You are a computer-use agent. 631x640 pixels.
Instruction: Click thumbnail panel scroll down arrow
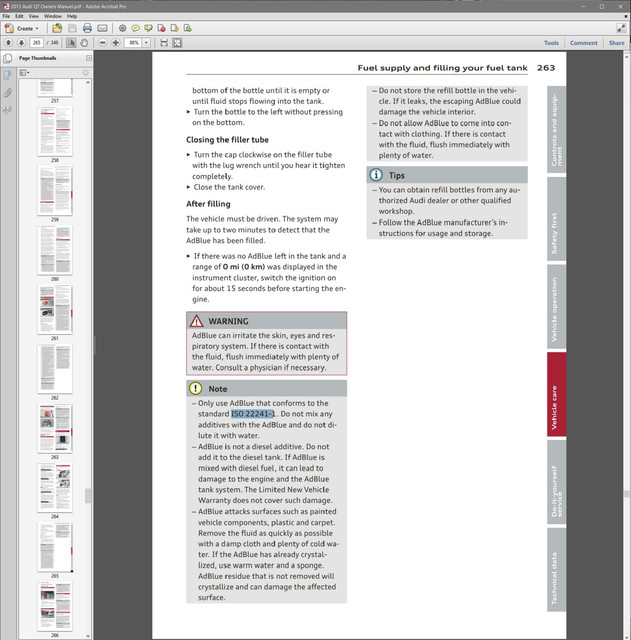(88, 636)
